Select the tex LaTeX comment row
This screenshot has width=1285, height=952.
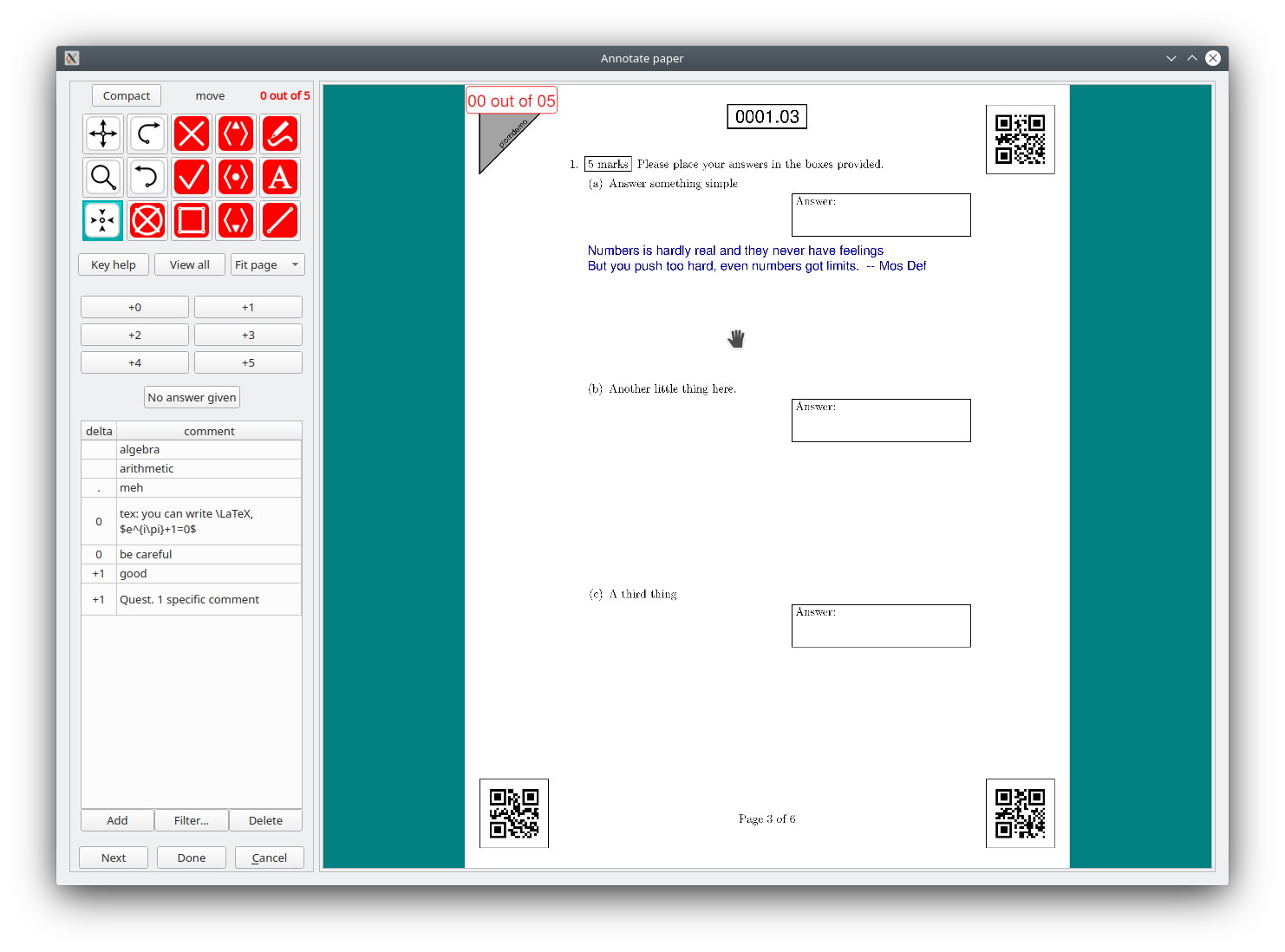(x=192, y=521)
